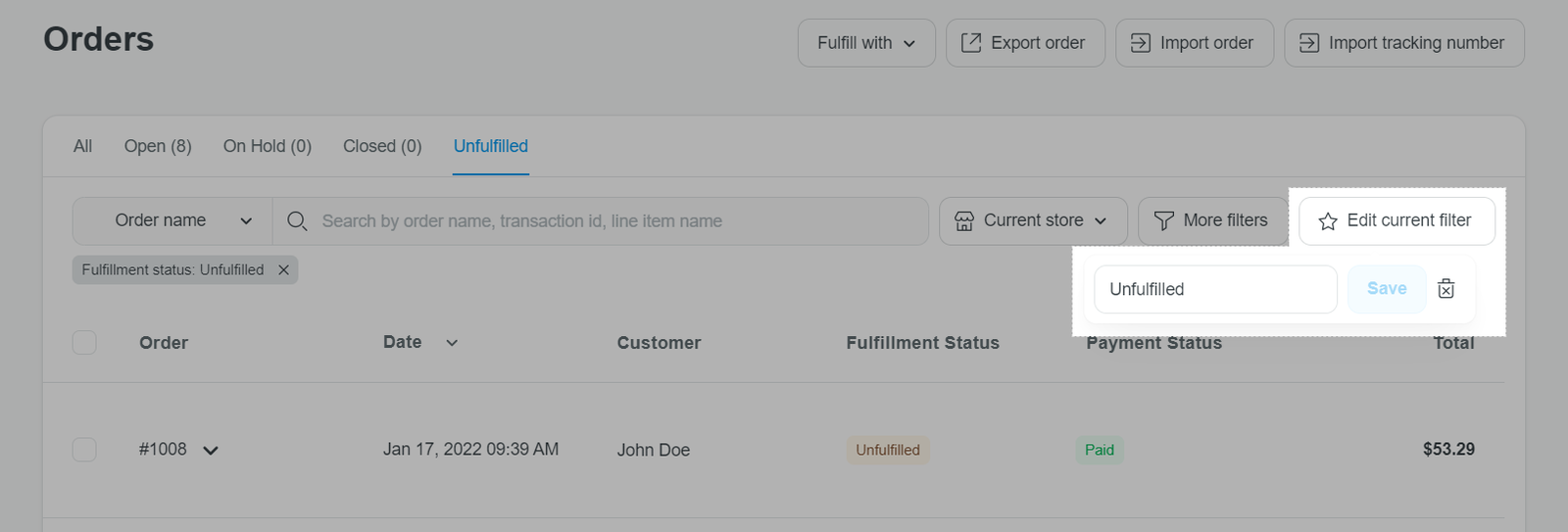Click the Unfulfilled filter name field
1568x532 pixels.
[x=1215, y=289]
